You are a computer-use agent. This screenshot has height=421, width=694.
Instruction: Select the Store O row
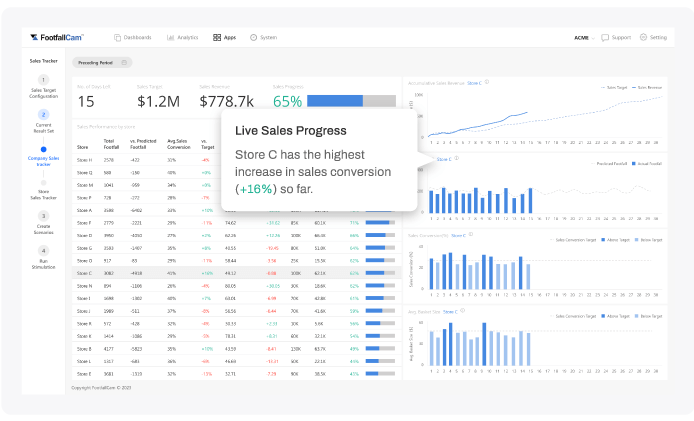(x=236, y=261)
